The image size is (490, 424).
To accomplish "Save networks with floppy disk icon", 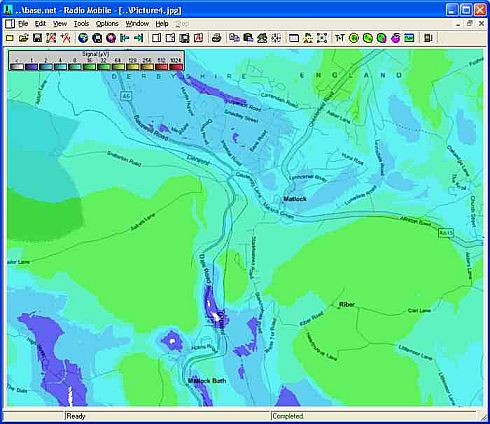I will pyautogui.click(x=37, y=38).
